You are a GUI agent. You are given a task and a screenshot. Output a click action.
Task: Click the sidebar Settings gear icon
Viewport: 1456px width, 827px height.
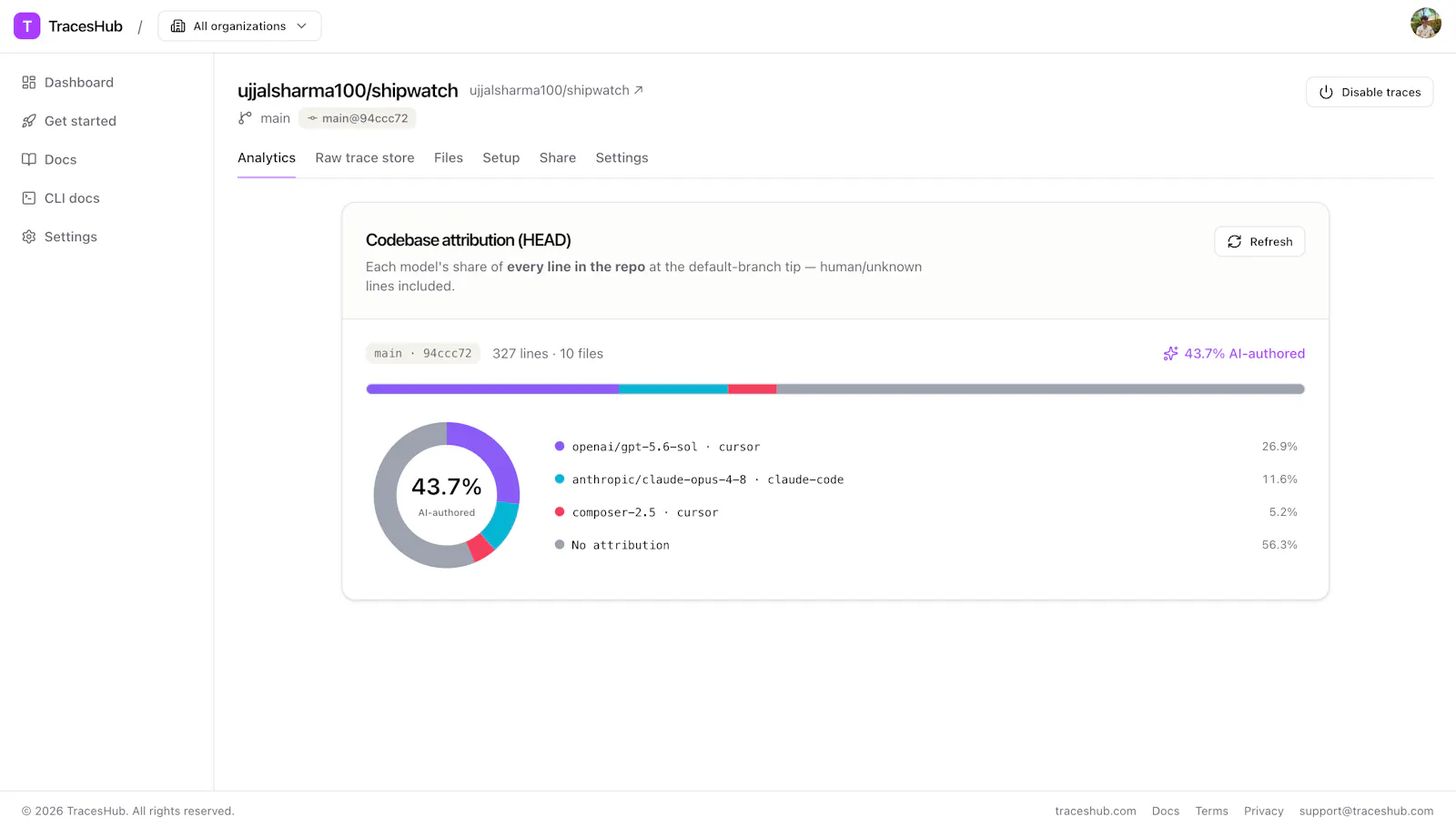[x=29, y=237]
